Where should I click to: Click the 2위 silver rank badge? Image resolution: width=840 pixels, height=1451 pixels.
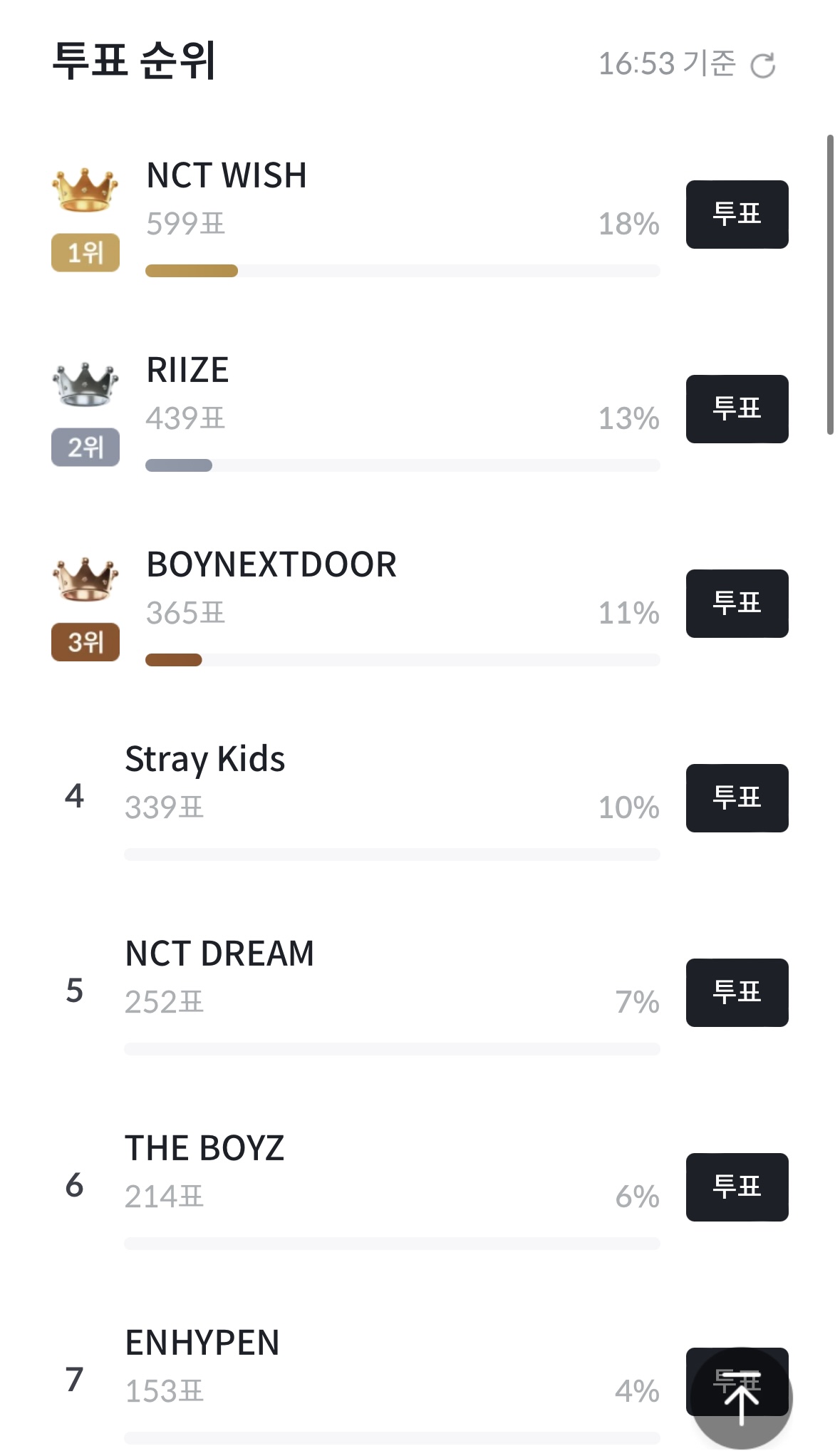tap(85, 448)
